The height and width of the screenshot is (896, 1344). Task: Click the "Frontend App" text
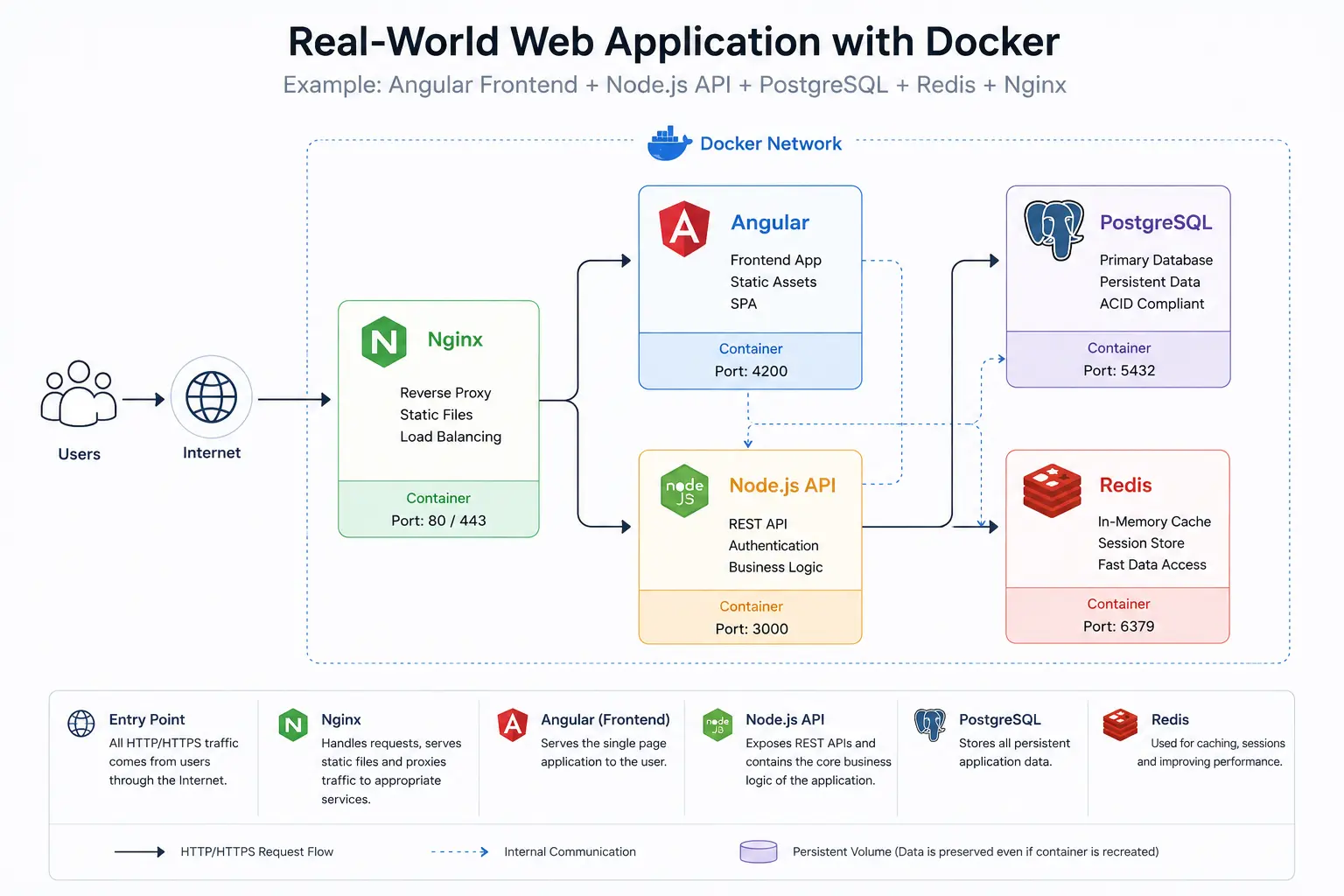(776, 260)
